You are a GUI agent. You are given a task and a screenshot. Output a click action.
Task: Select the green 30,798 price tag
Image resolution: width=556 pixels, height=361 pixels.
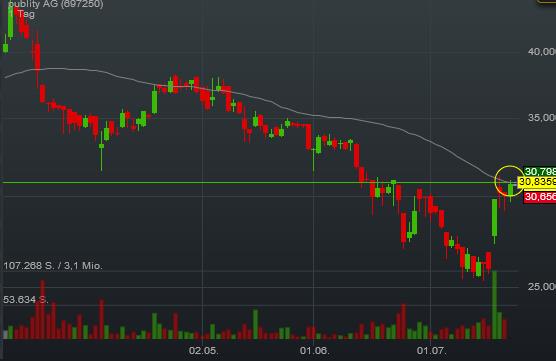(540, 172)
